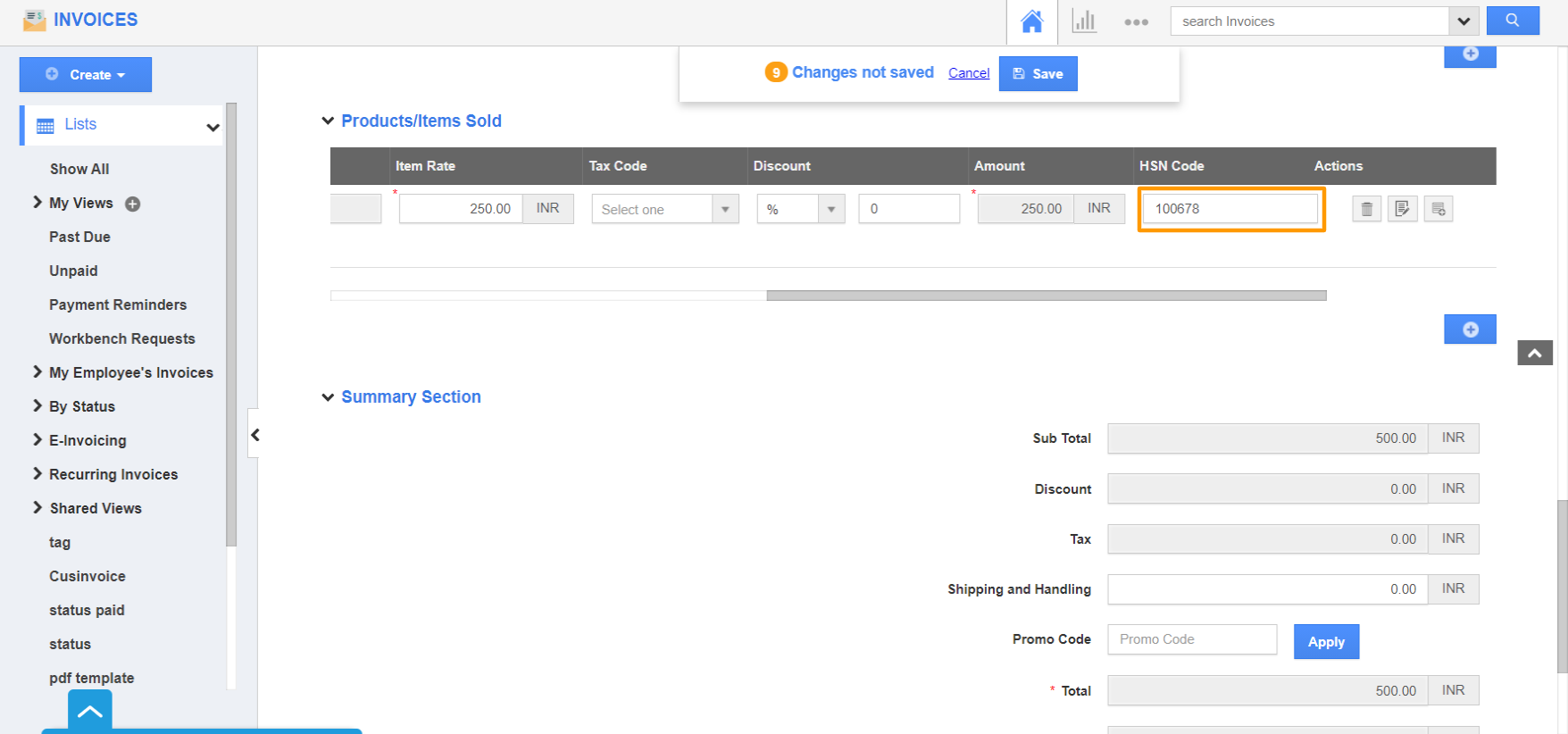Click the Cancel link

click(x=969, y=73)
